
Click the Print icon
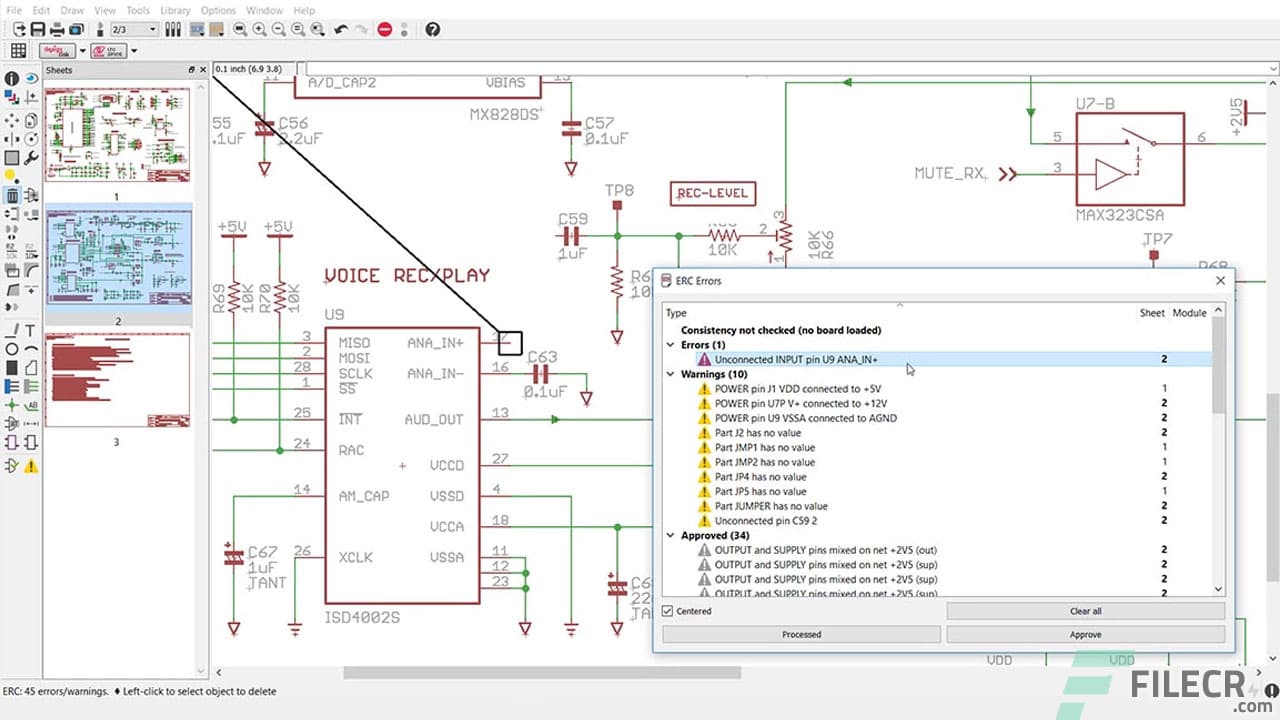pos(57,30)
